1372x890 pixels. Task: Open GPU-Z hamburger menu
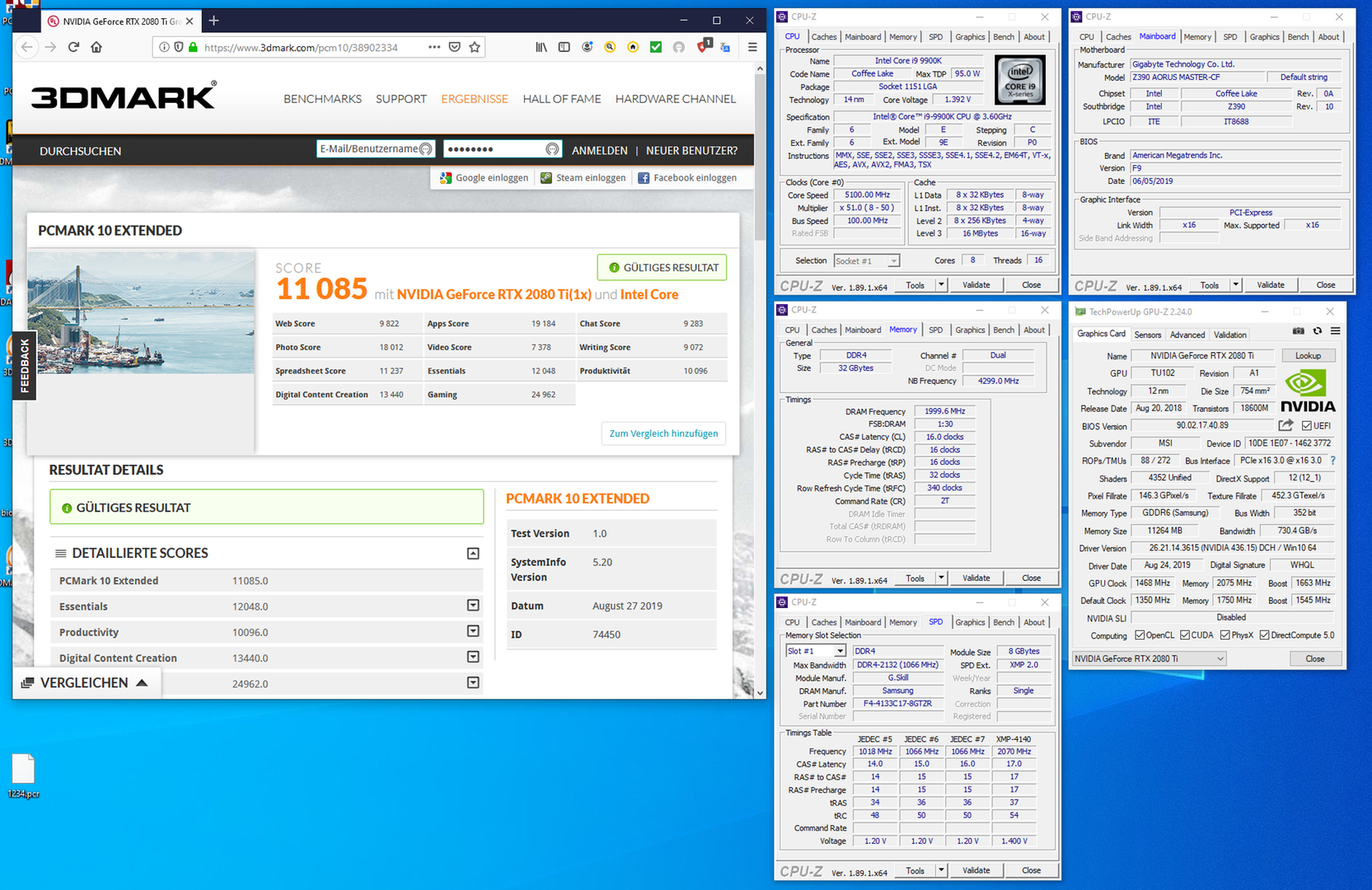[1335, 331]
